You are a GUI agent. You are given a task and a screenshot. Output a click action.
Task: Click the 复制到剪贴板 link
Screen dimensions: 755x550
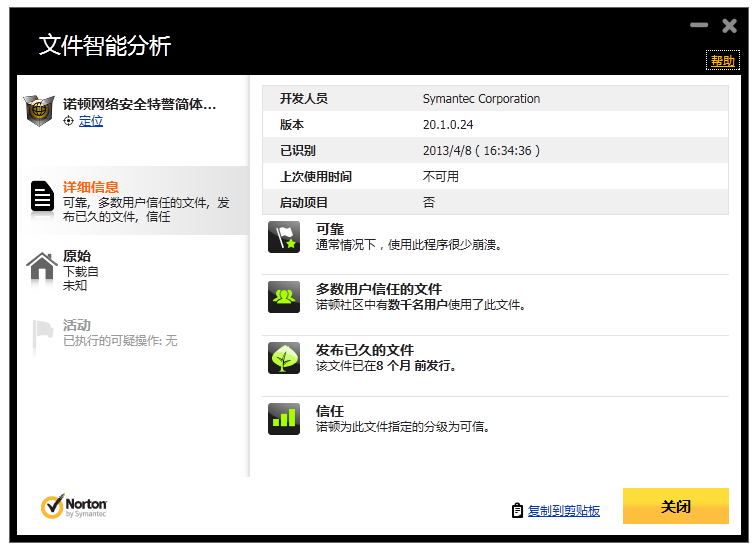click(564, 510)
